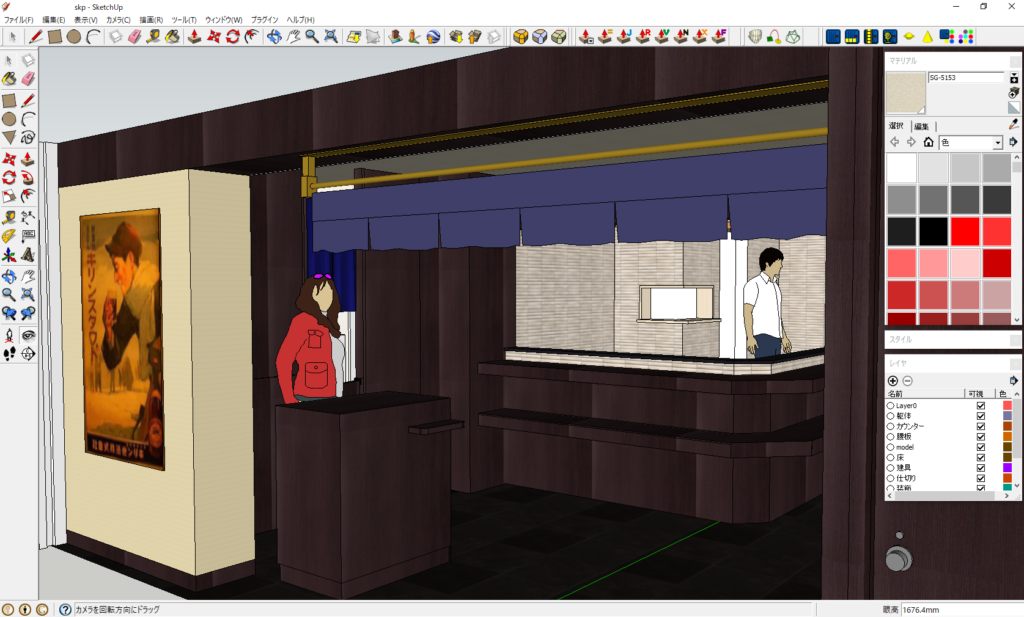1024x617 pixels.
Task: Click the yellow cone plugin icon
Action: 927,37
